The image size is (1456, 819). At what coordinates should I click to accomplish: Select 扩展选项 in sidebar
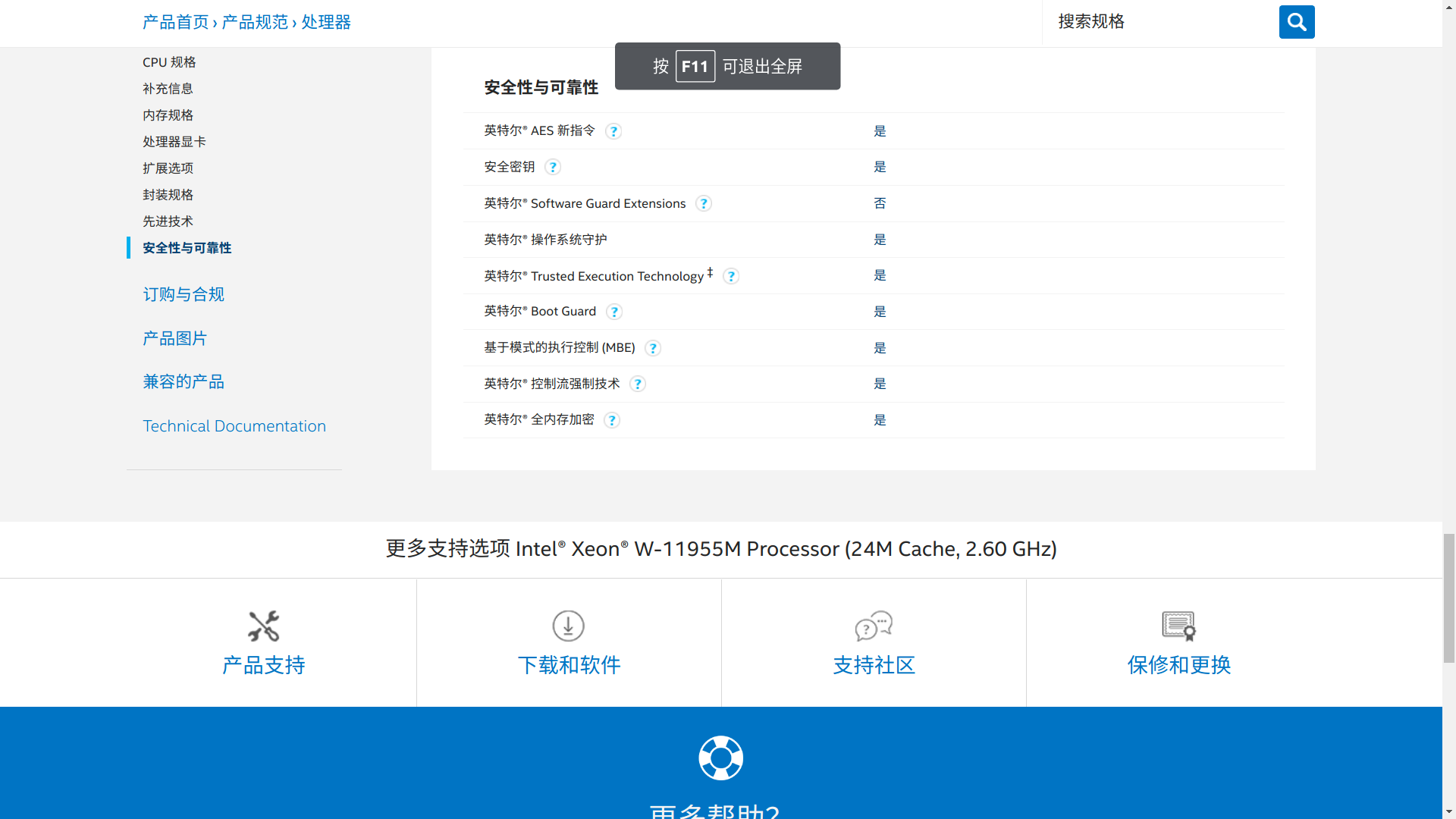(168, 168)
